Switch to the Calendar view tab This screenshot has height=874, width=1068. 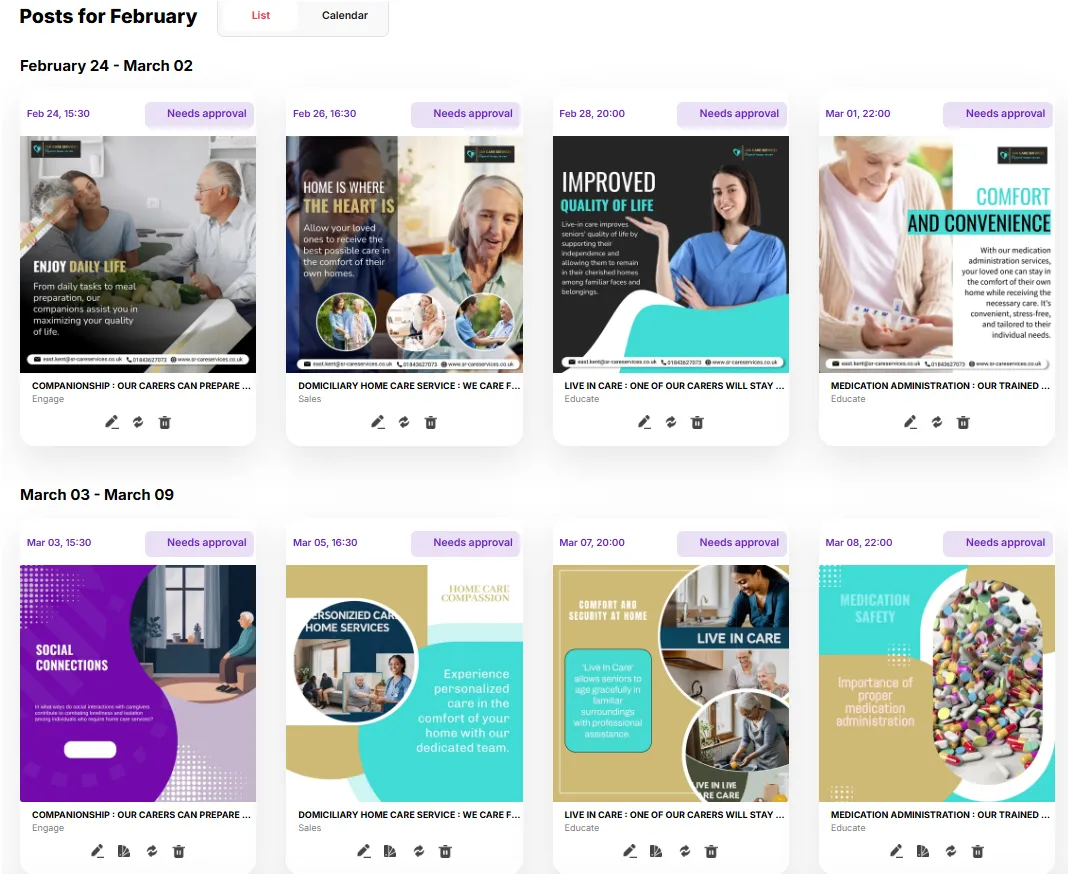pyautogui.click(x=345, y=15)
